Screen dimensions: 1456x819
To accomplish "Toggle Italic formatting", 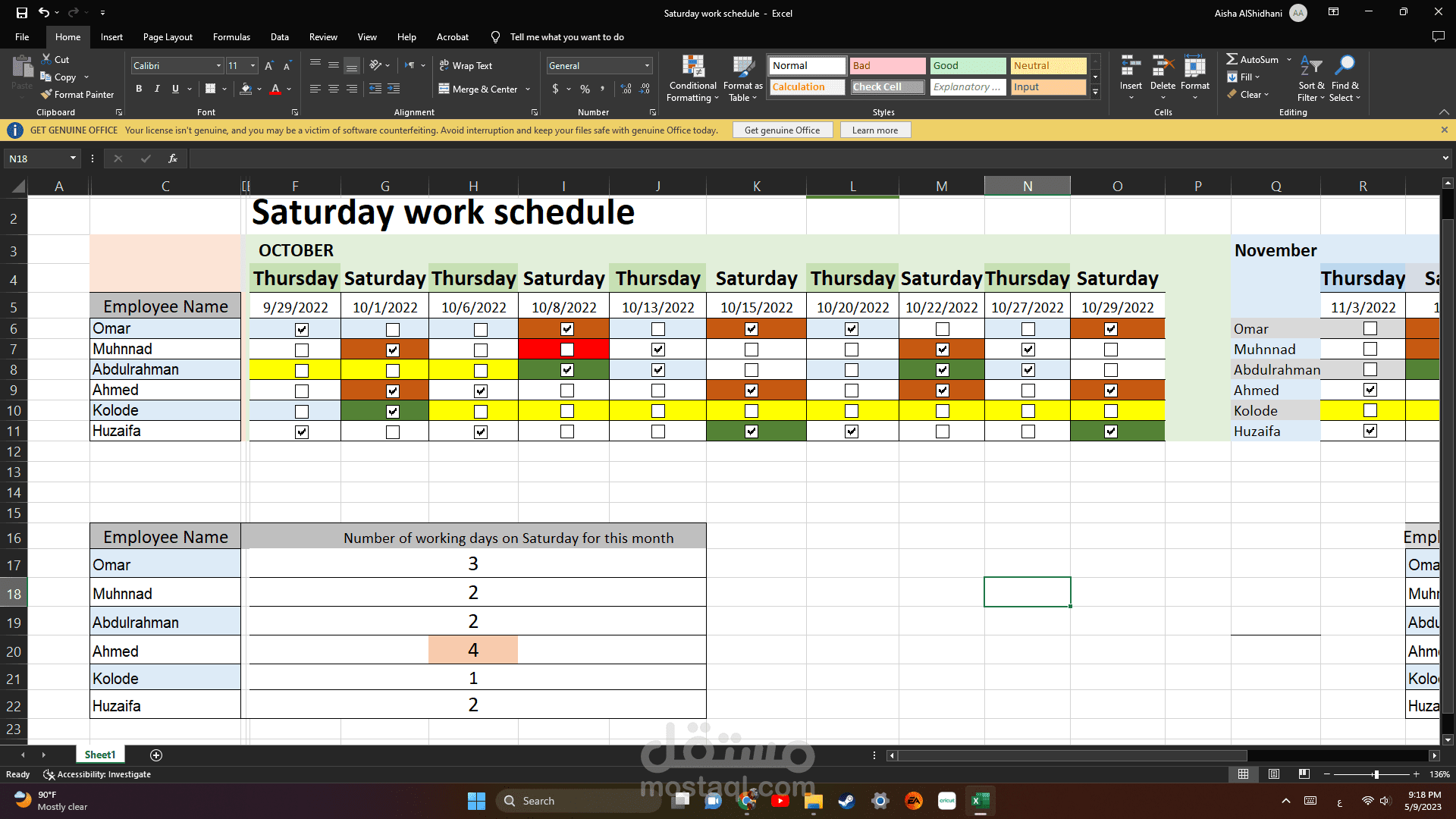I will 157,89.
